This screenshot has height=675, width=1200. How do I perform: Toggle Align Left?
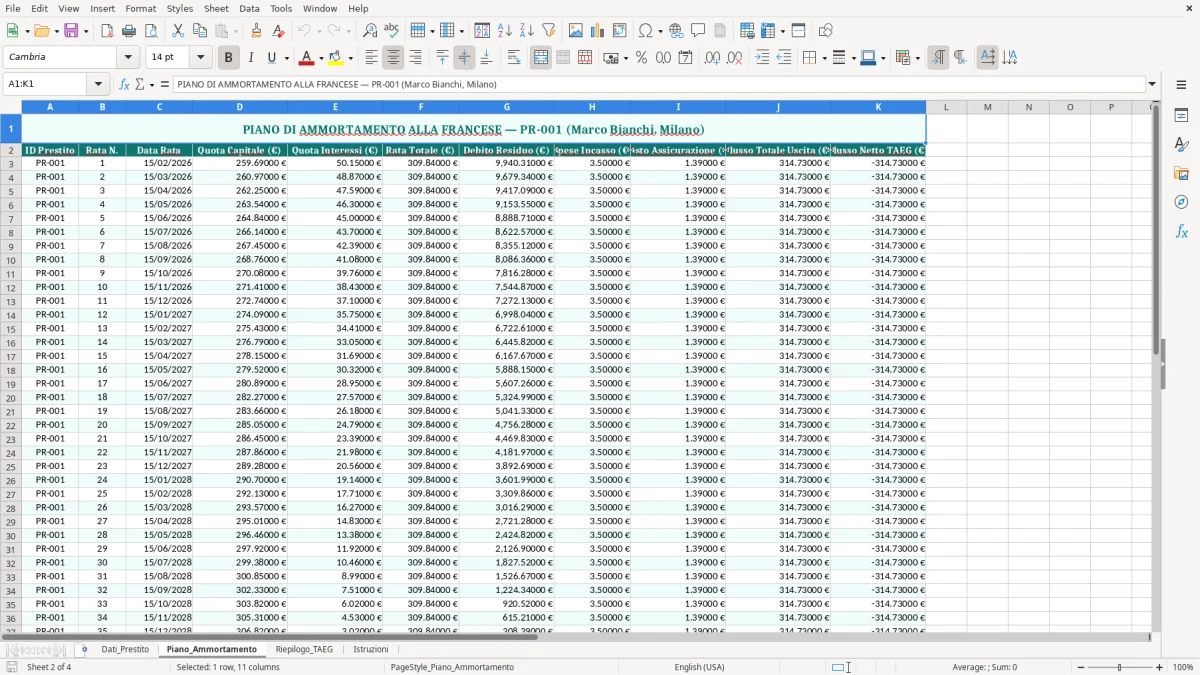click(371, 57)
